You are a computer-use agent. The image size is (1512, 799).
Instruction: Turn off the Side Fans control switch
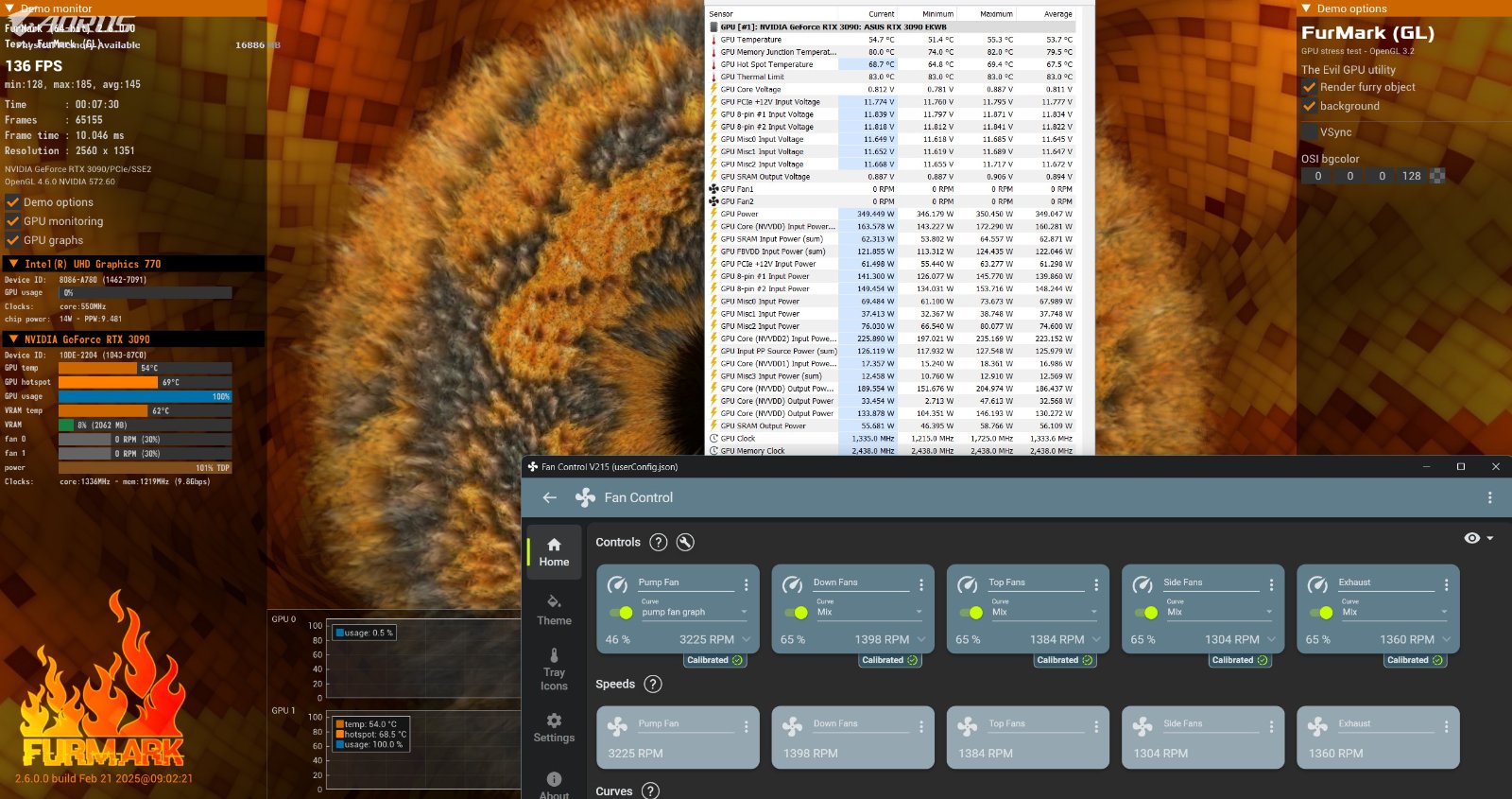[x=1145, y=613]
